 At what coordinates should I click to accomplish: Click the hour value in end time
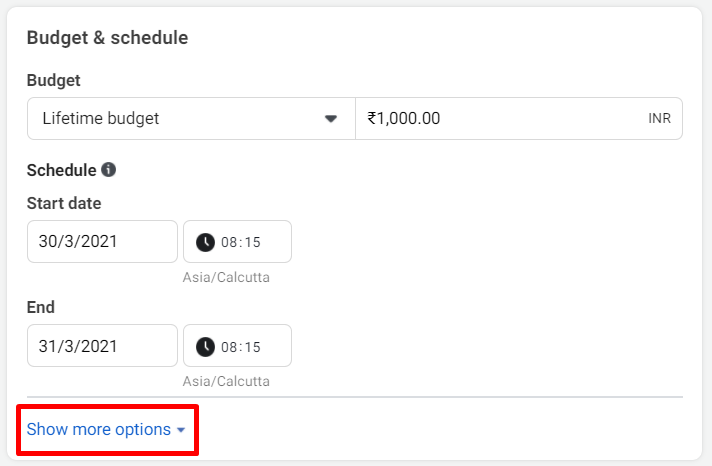tap(229, 347)
